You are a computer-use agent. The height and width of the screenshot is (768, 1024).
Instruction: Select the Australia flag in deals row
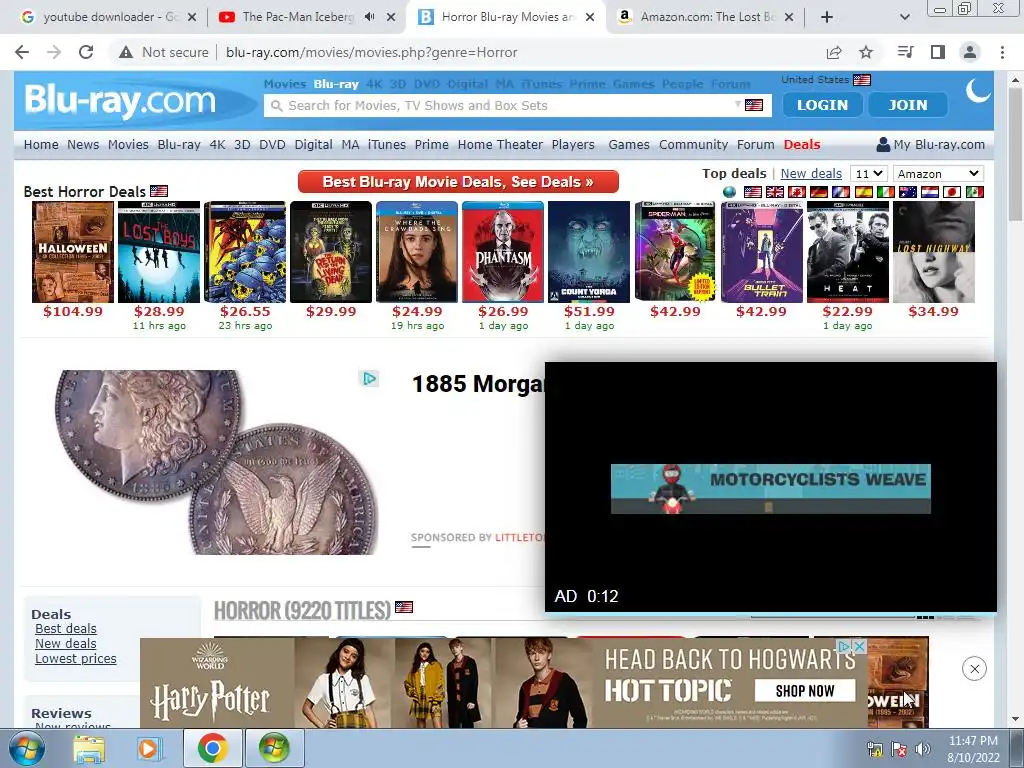[908, 192]
